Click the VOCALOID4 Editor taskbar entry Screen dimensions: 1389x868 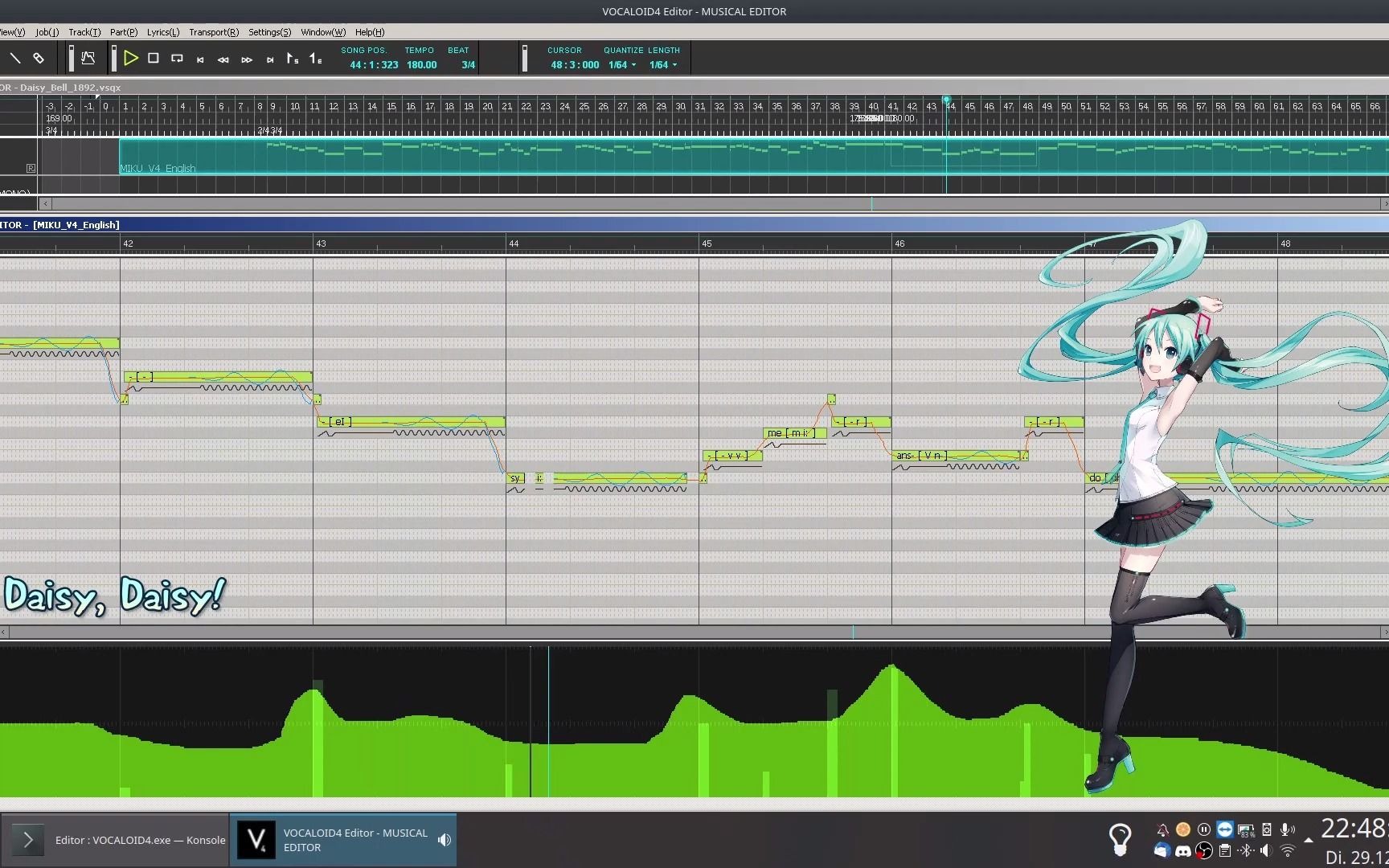(343, 840)
